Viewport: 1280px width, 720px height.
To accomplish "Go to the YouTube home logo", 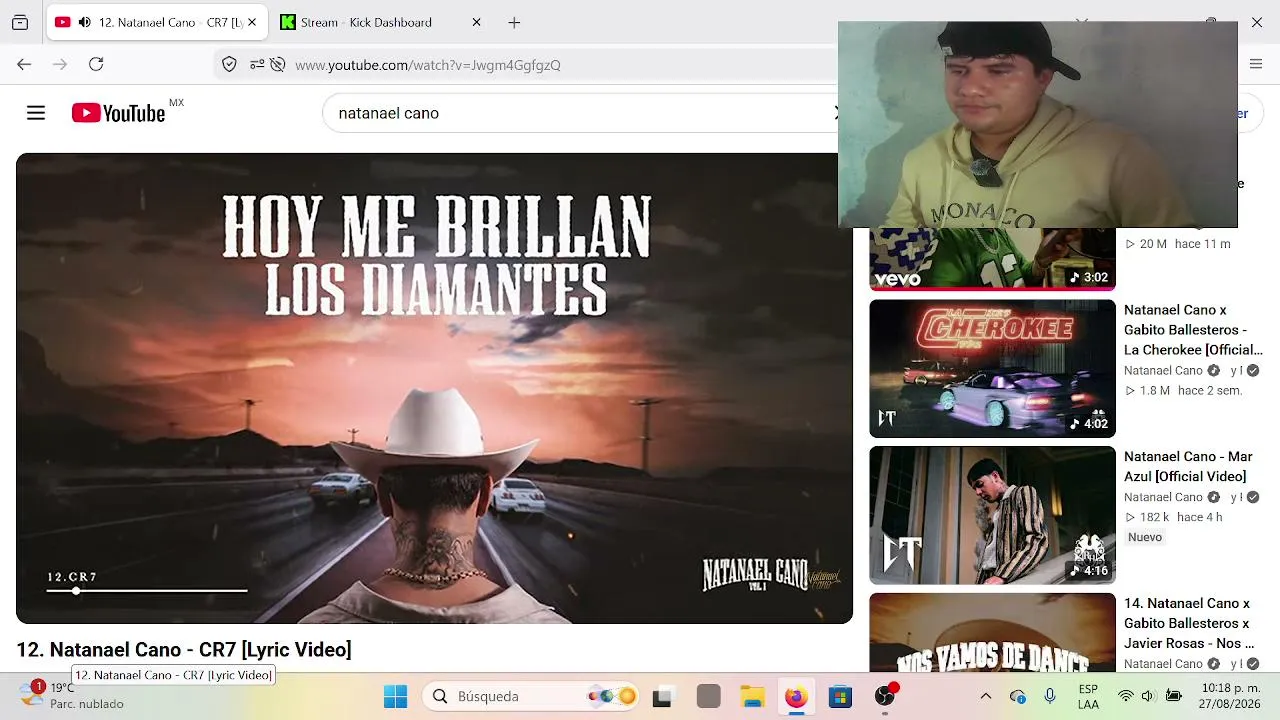I will coord(119,113).
